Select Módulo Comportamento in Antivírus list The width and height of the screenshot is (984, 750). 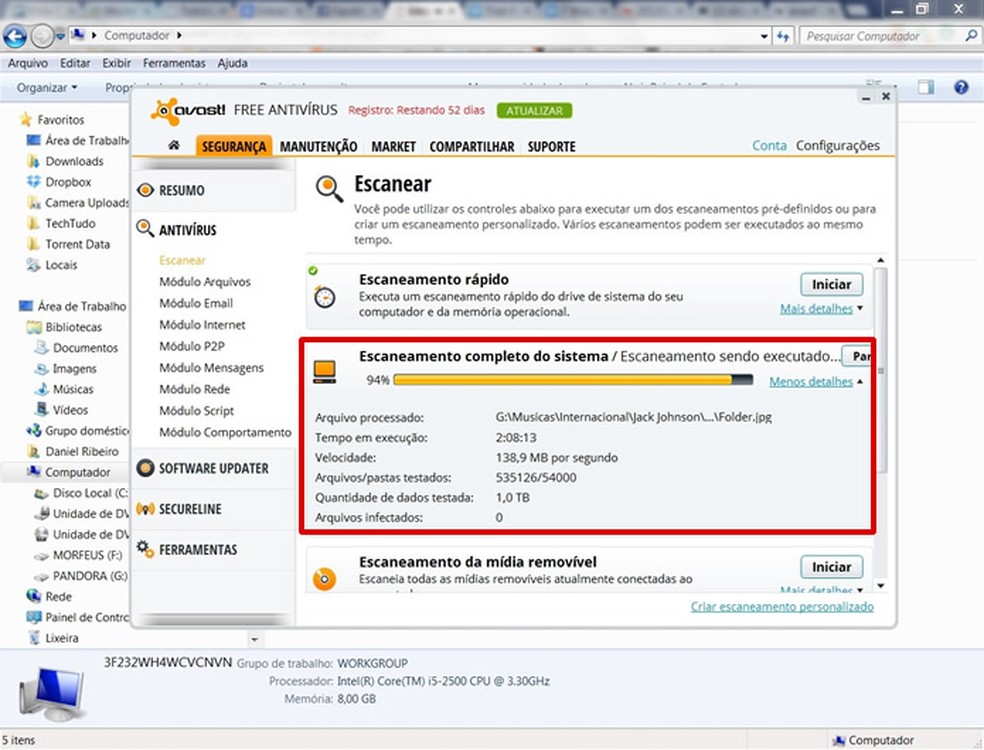click(x=225, y=432)
